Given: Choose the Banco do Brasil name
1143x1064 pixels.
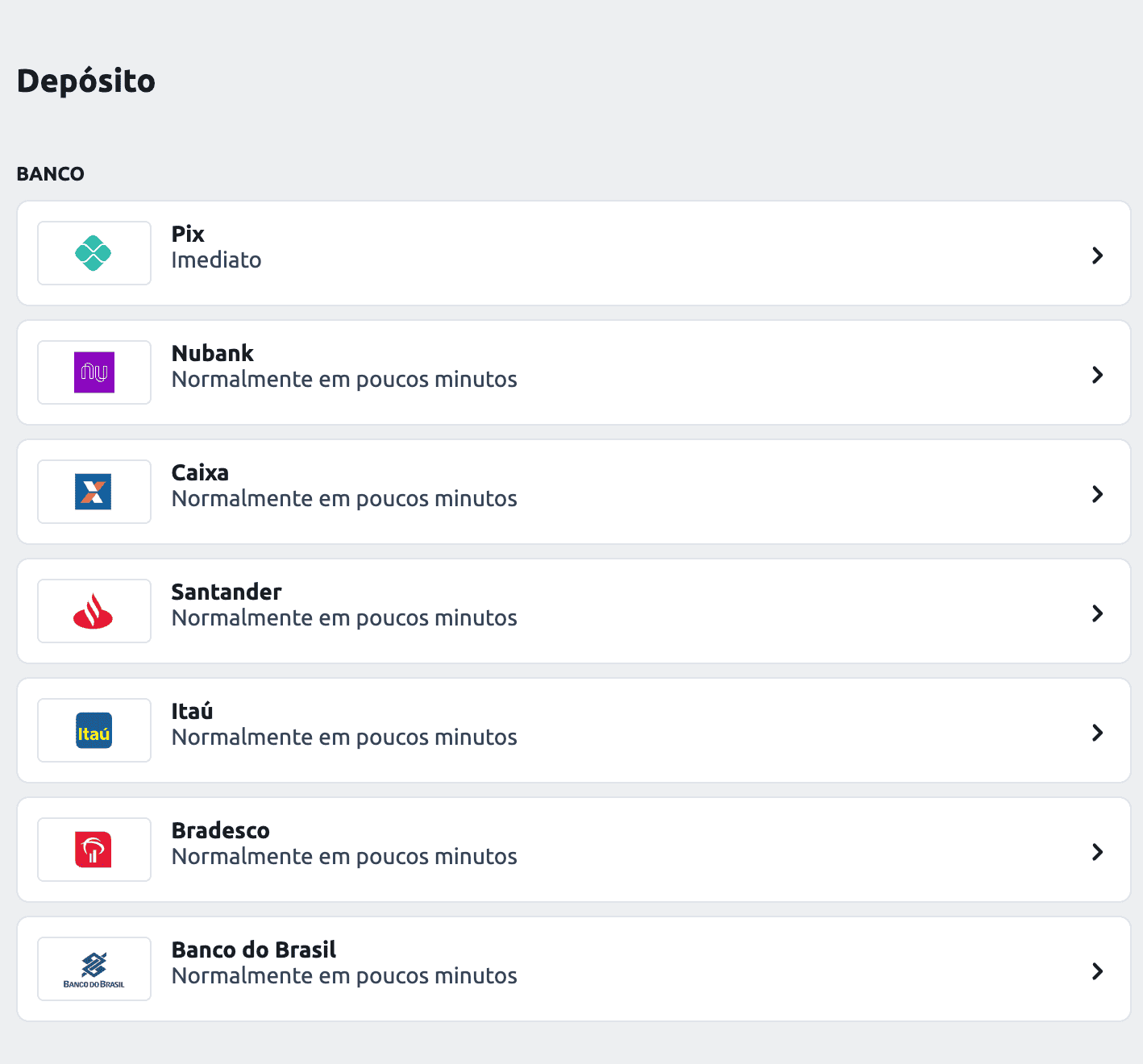Looking at the screenshot, I should (254, 950).
